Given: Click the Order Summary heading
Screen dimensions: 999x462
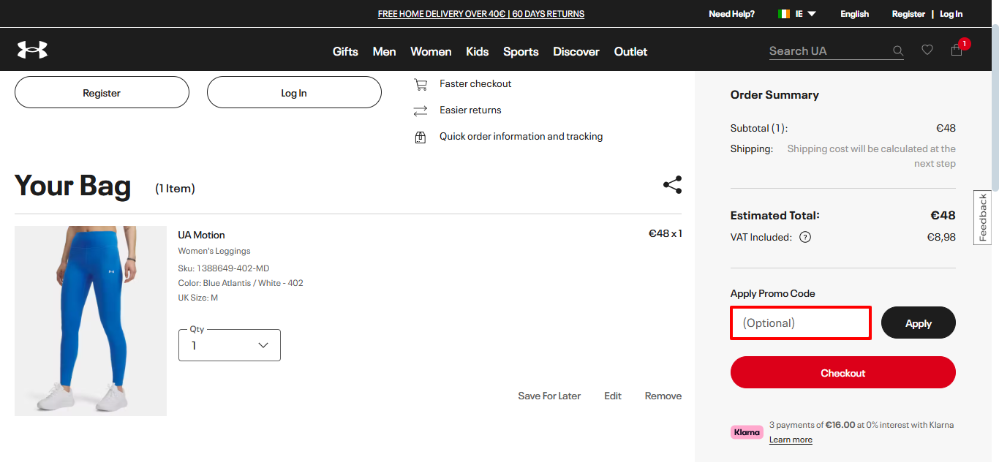Looking at the screenshot, I should coord(774,95).
